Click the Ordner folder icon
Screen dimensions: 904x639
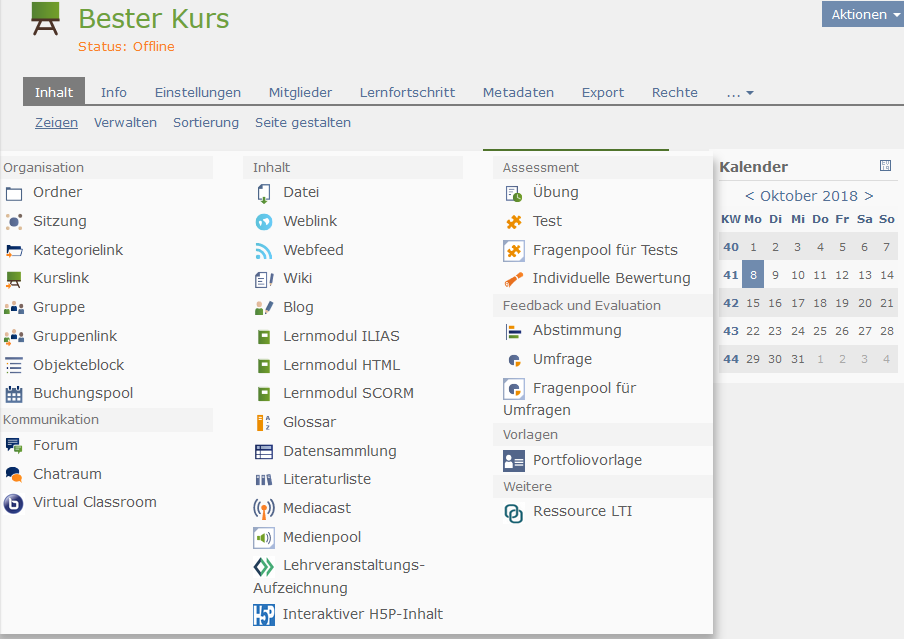point(14,193)
